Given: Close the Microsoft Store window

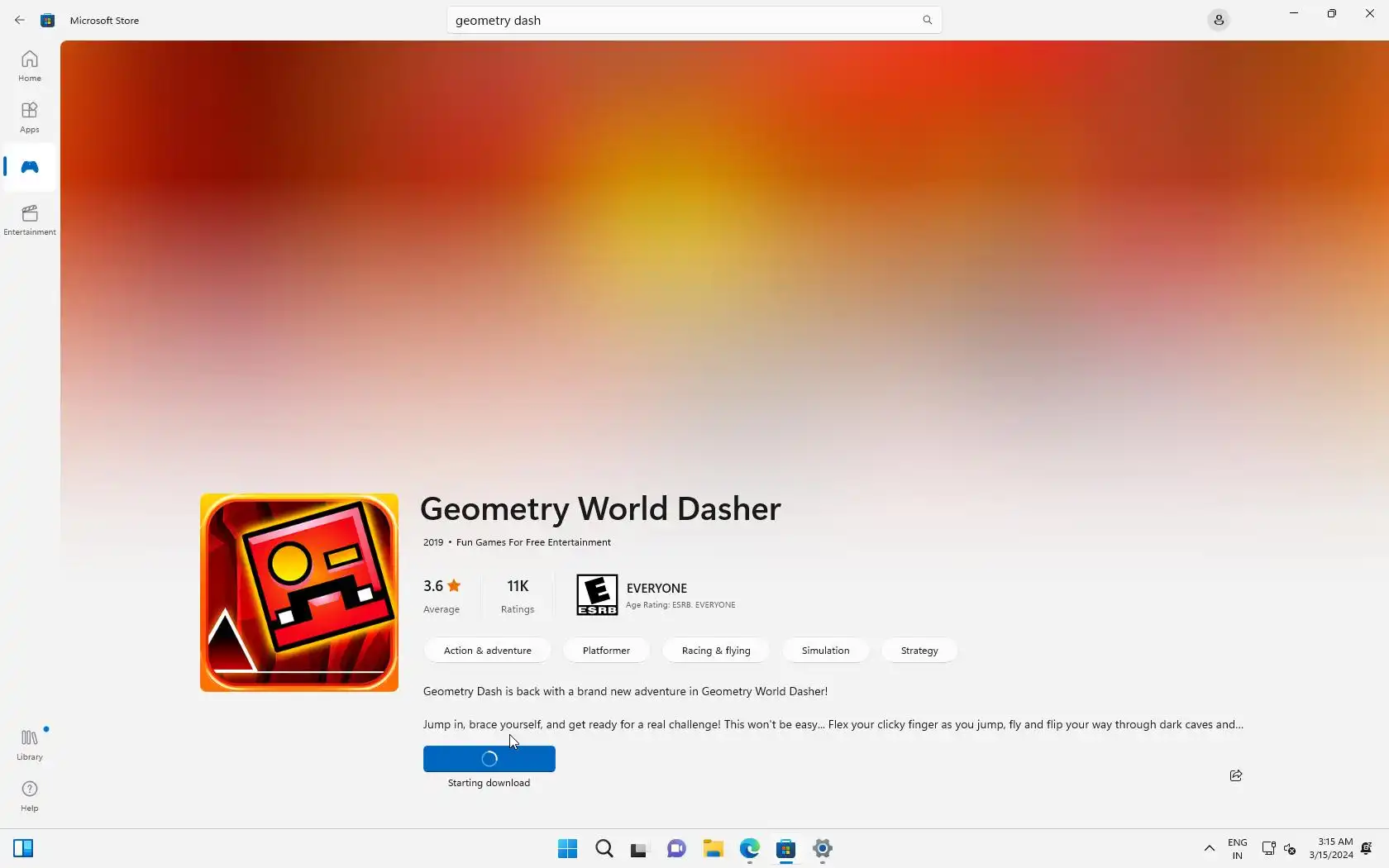Looking at the screenshot, I should point(1370,13).
